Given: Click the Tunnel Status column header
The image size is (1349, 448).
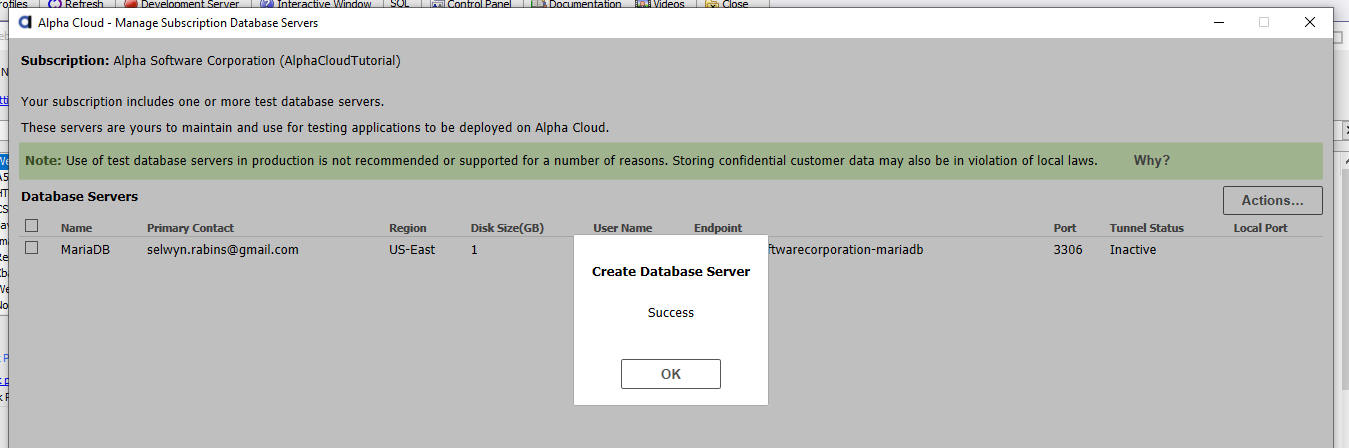Looking at the screenshot, I should (x=1147, y=228).
